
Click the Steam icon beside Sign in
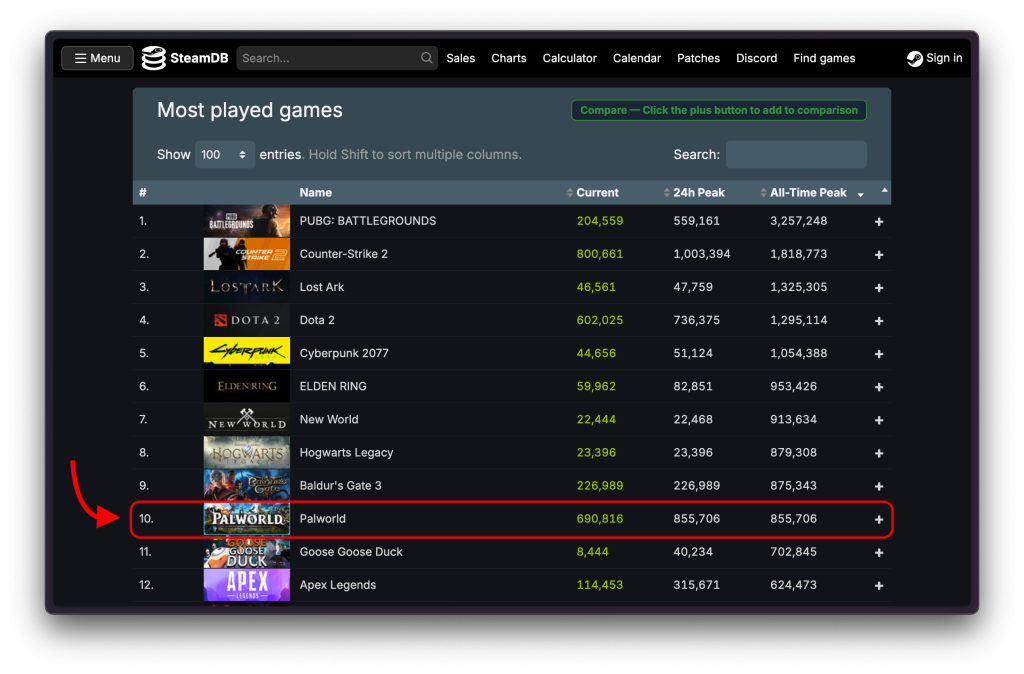tap(914, 59)
